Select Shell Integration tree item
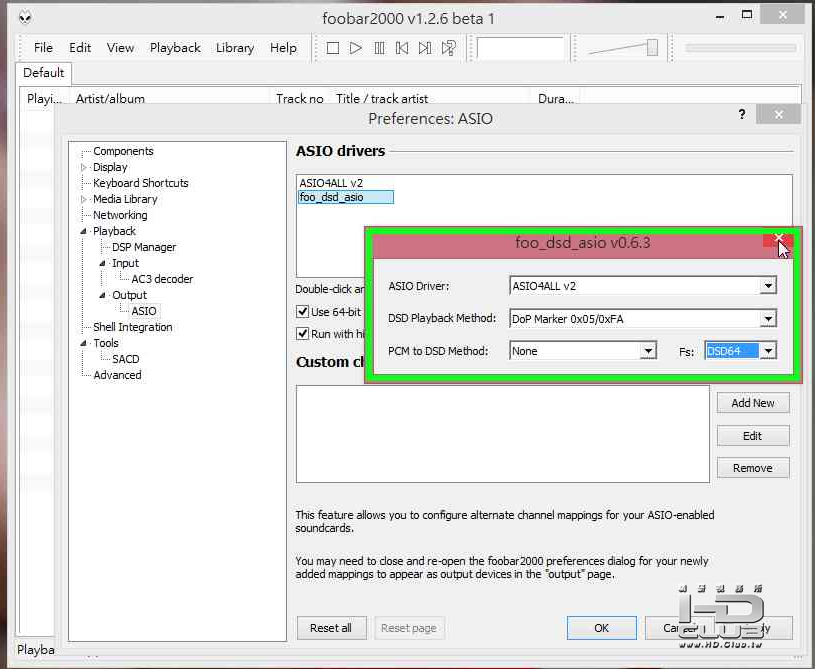Viewport: 815px width, 669px height. point(133,327)
